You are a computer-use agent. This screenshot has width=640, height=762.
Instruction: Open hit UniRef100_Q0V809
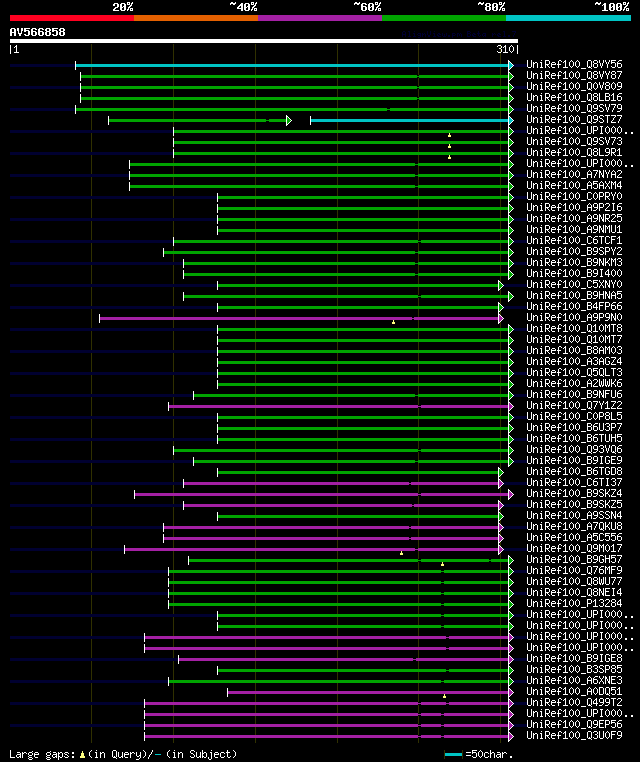pyautogui.click(x=574, y=87)
